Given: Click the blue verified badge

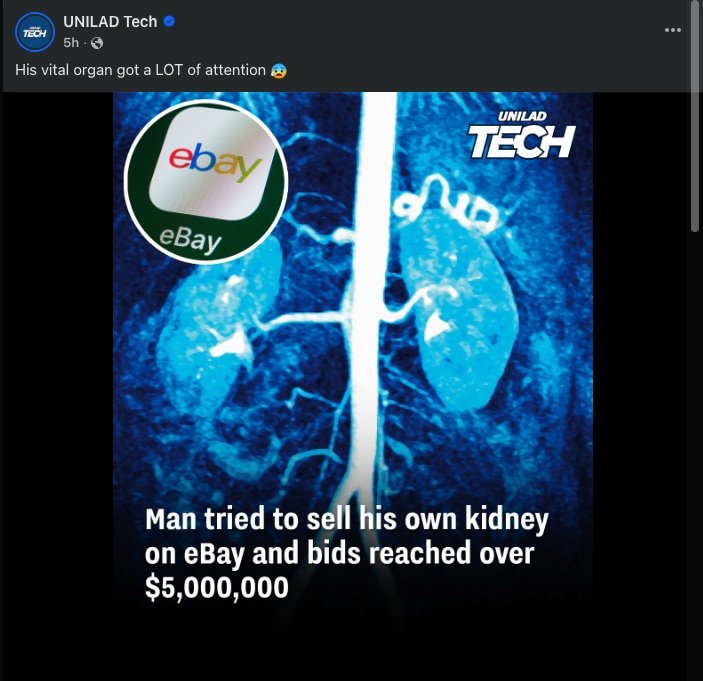Looking at the screenshot, I should (169, 22).
